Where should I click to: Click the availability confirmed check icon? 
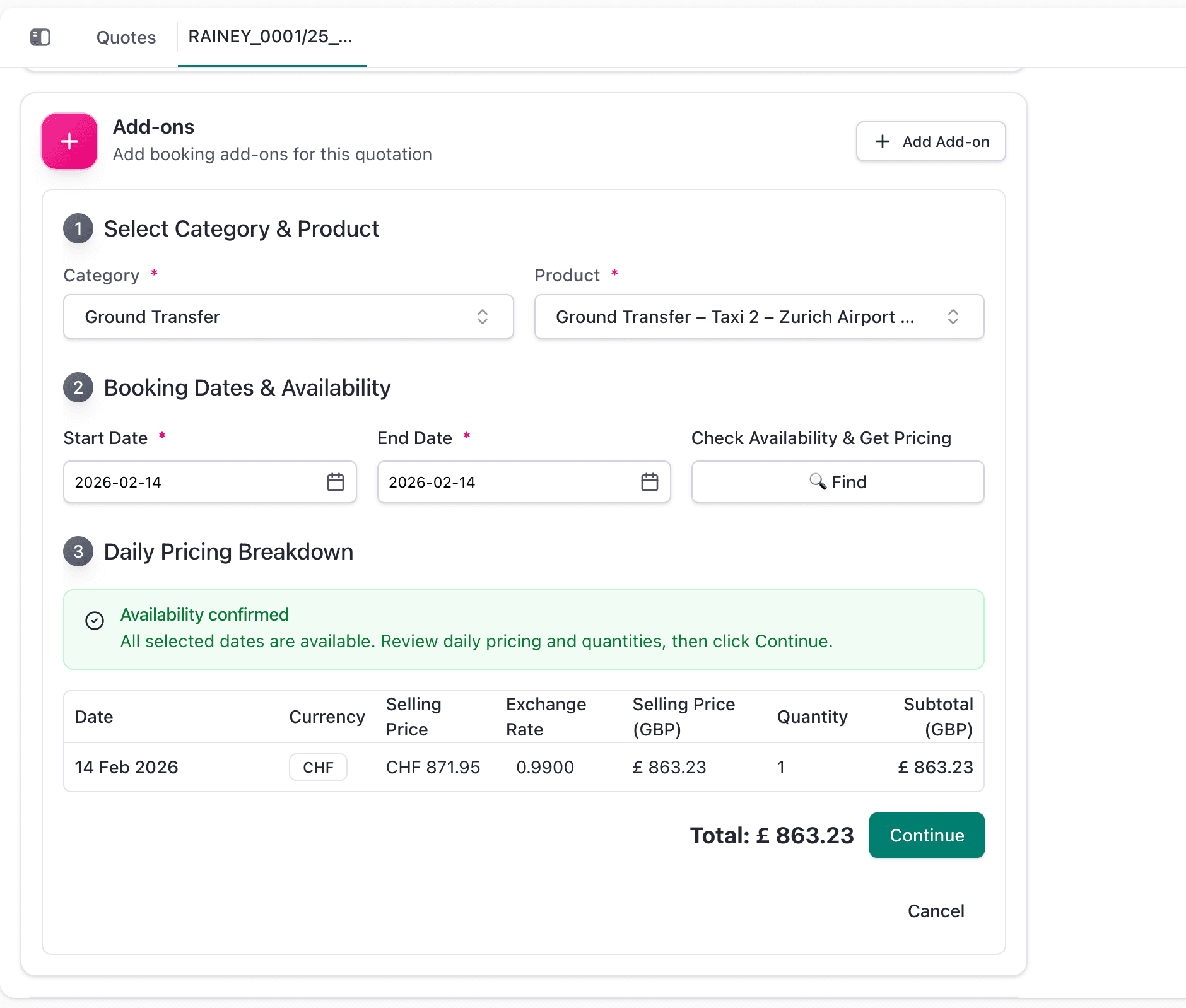click(x=95, y=621)
